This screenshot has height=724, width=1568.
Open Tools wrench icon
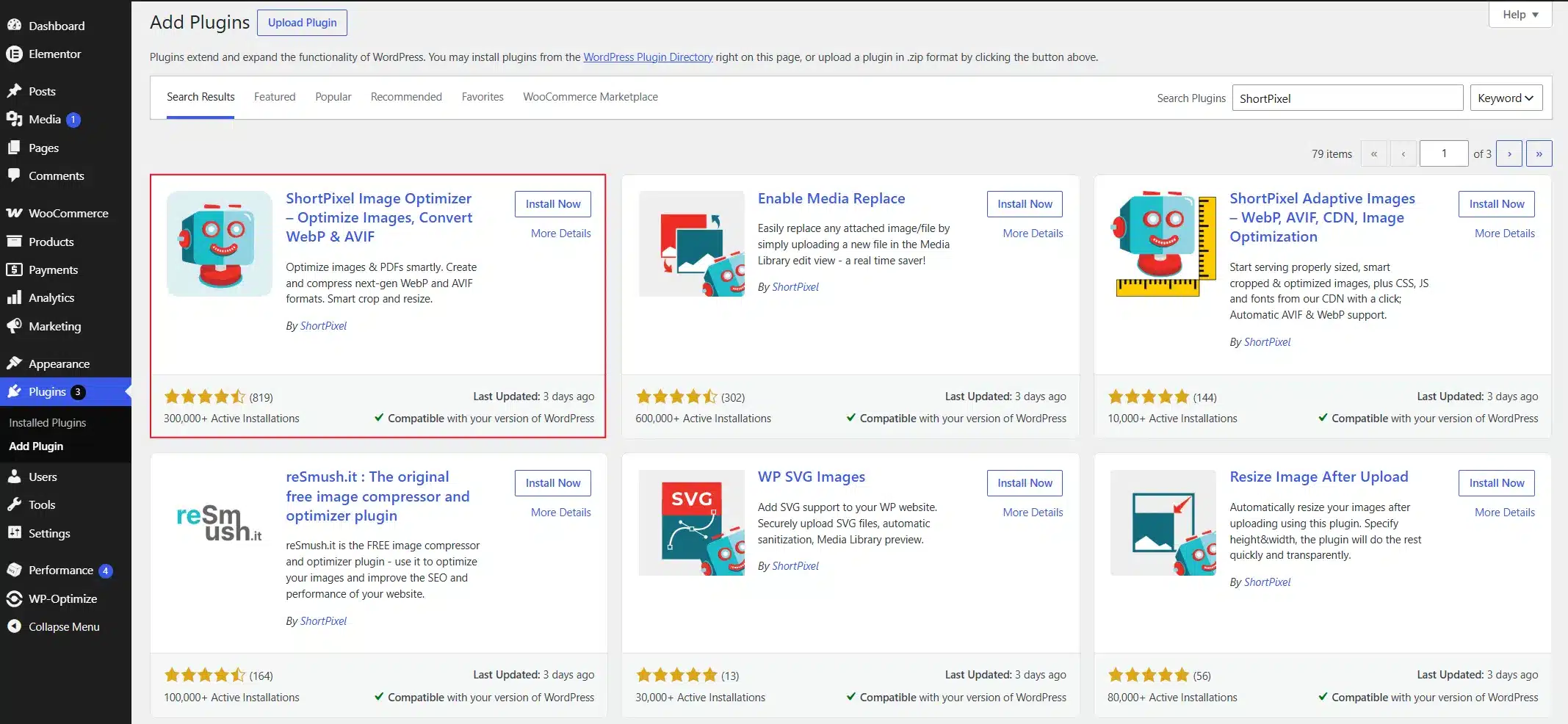coord(14,504)
